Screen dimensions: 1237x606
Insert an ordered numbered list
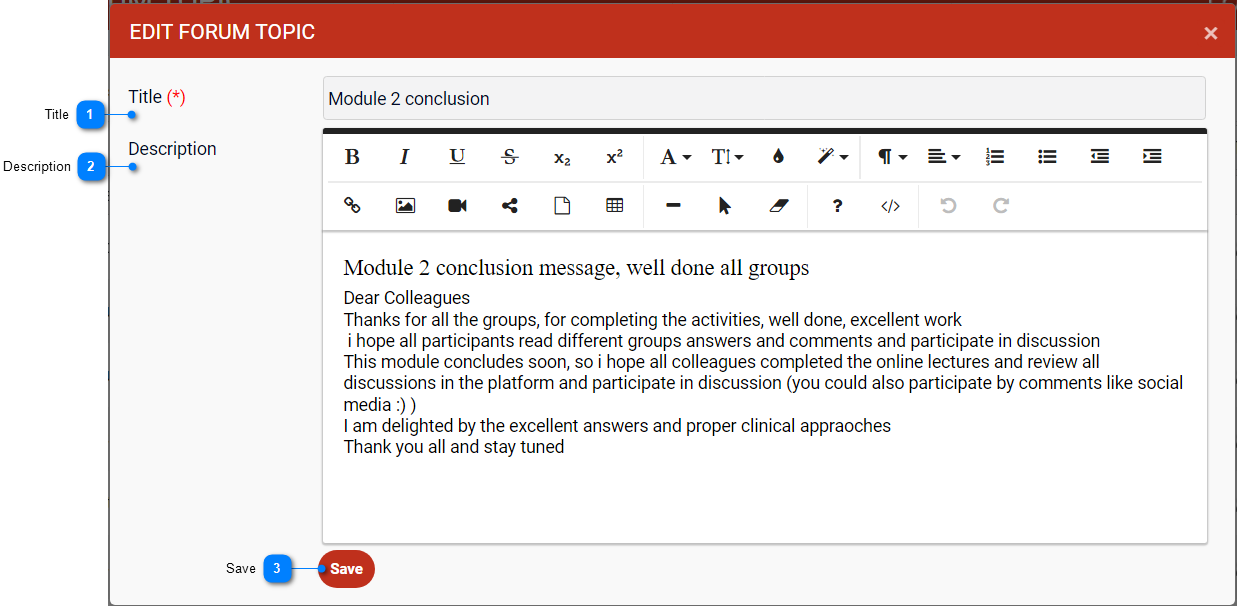[x=995, y=157]
